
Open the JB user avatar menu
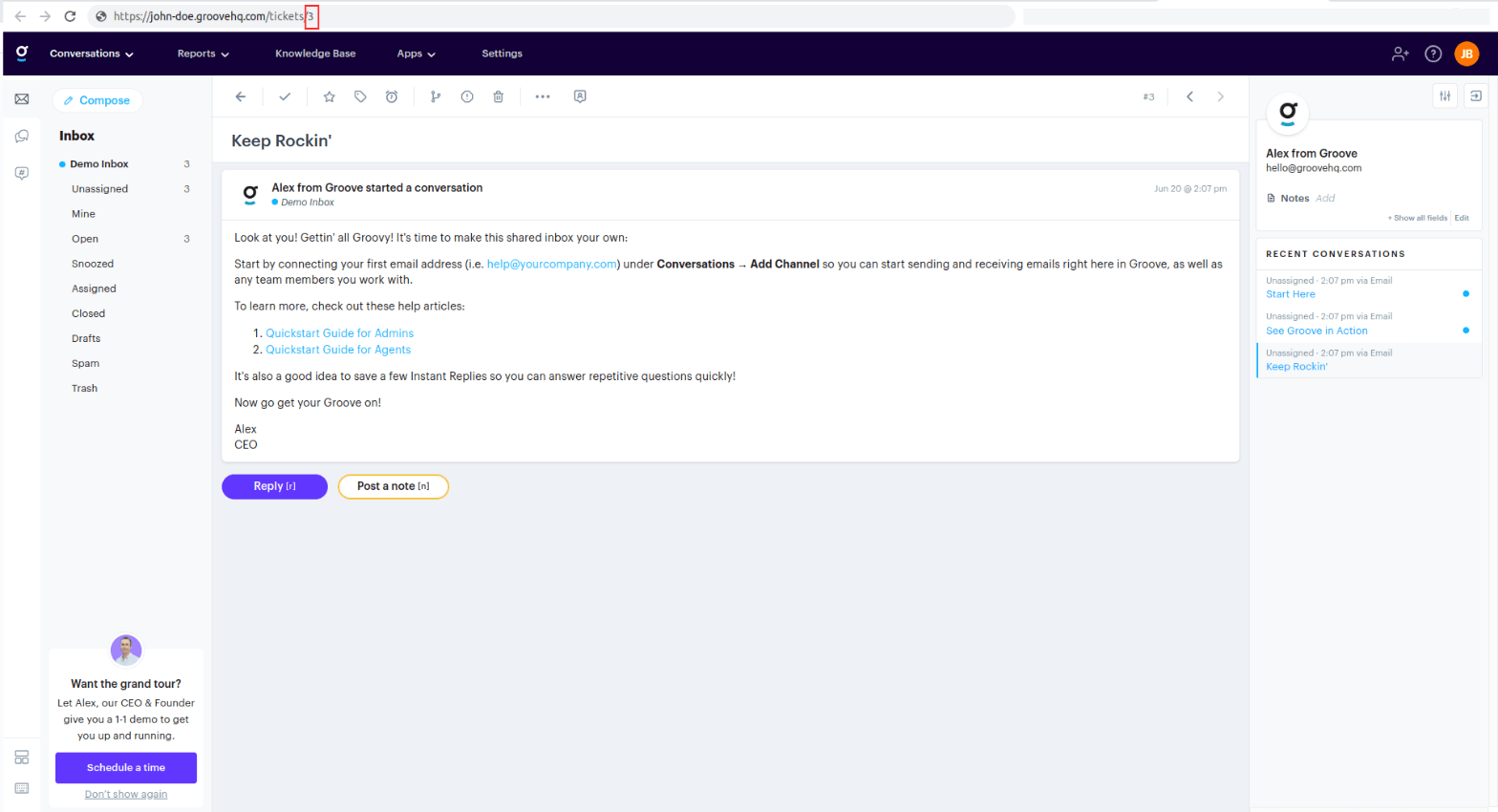tap(1466, 53)
